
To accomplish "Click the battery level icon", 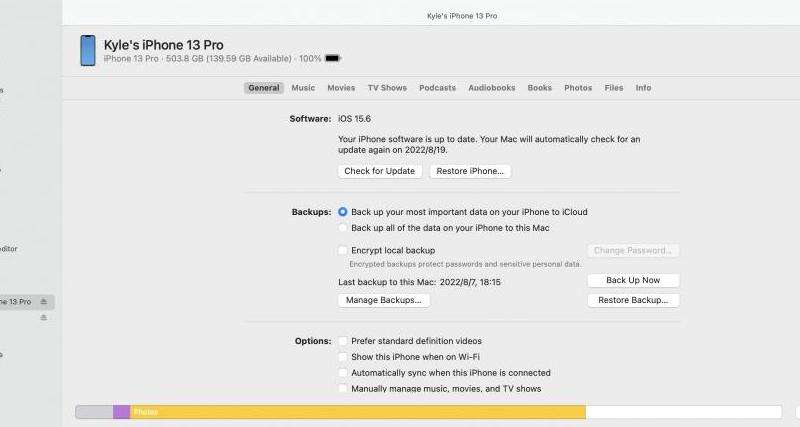I will (x=333, y=59).
